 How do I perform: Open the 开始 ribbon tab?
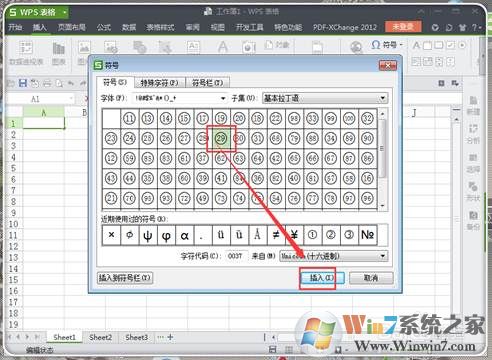pos(15,27)
